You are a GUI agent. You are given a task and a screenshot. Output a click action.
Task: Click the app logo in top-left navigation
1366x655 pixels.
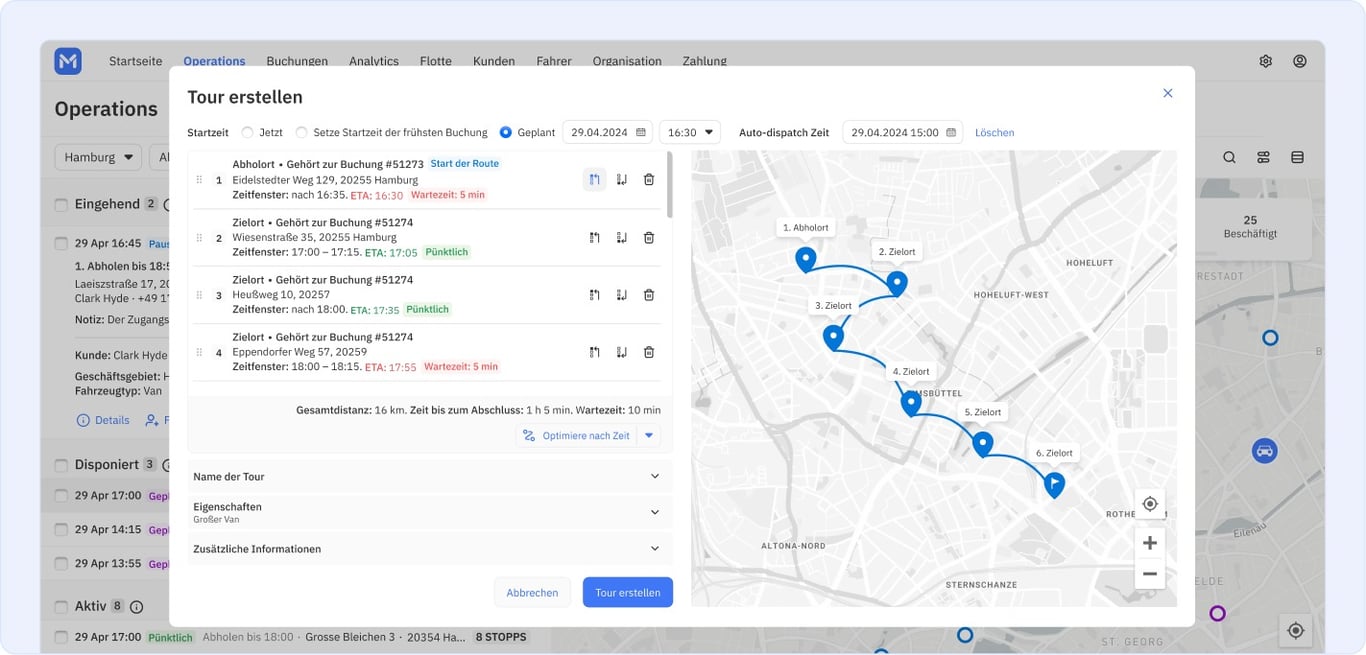point(68,61)
